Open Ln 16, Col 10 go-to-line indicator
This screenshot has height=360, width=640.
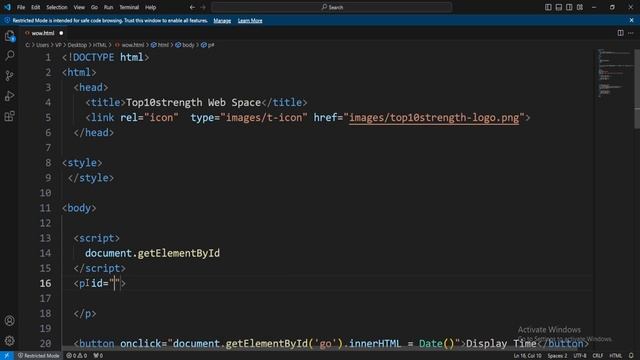pyautogui.click(x=527, y=356)
